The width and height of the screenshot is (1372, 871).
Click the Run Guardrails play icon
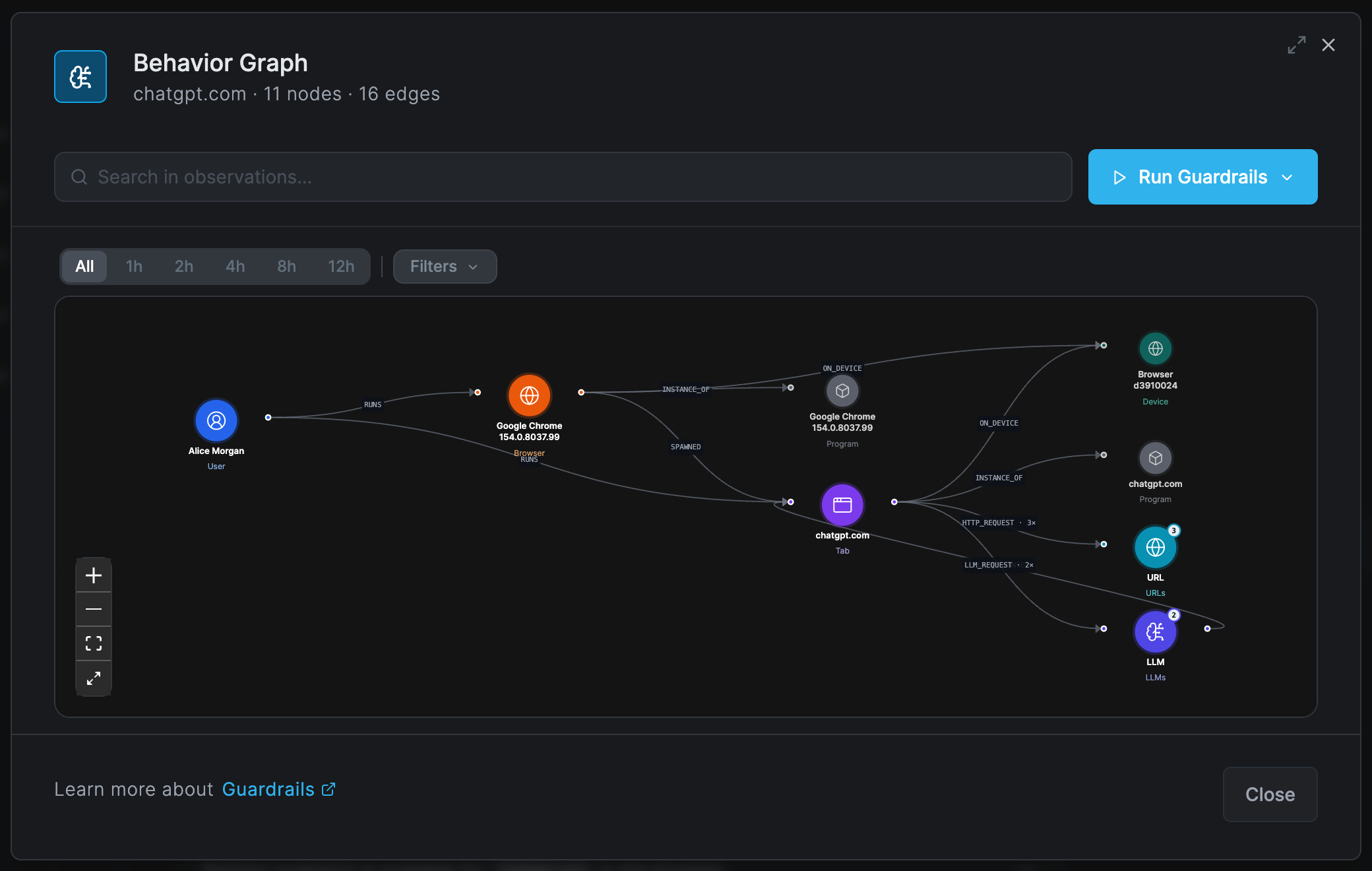(x=1119, y=177)
